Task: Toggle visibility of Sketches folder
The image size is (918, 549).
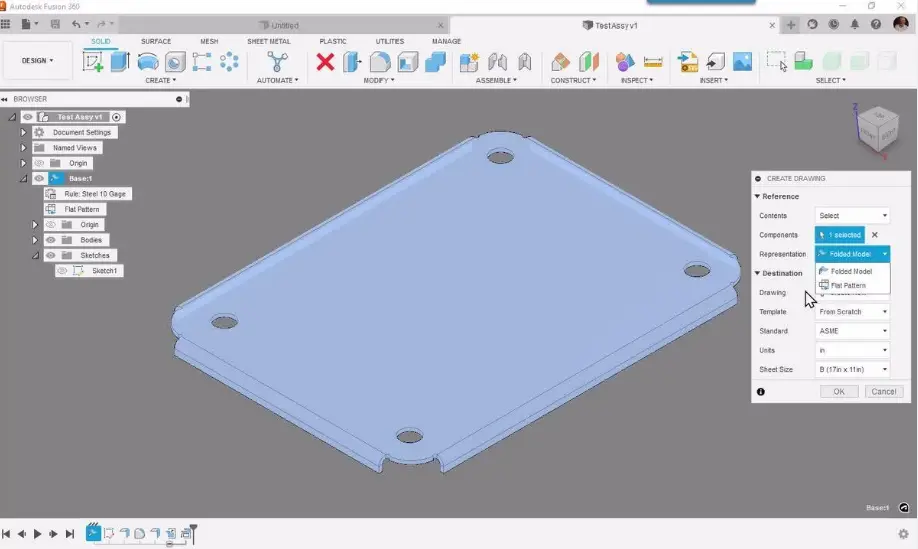Action: pyautogui.click(x=51, y=255)
